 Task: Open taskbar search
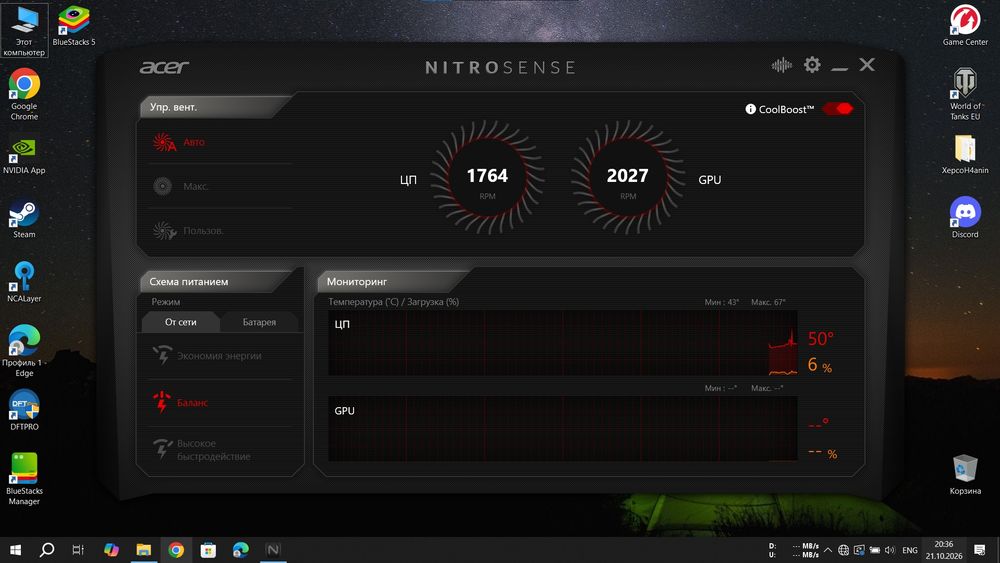pos(47,550)
